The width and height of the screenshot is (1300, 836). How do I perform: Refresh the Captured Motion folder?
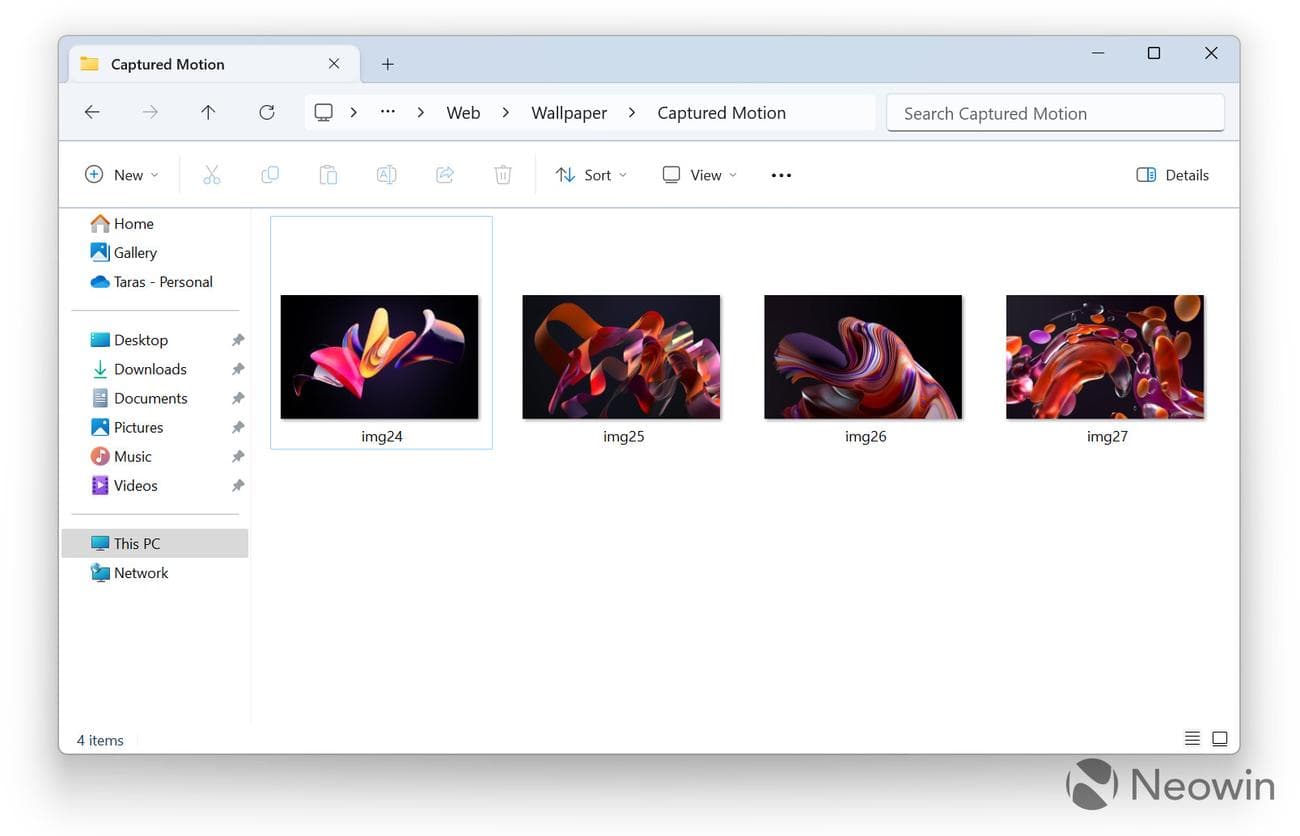click(x=266, y=112)
